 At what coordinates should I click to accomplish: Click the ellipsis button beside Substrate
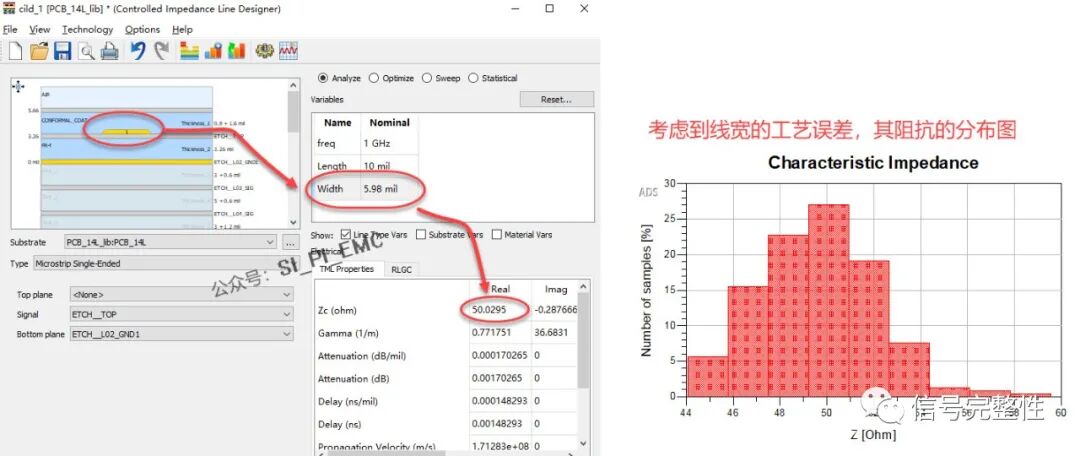click(290, 242)
